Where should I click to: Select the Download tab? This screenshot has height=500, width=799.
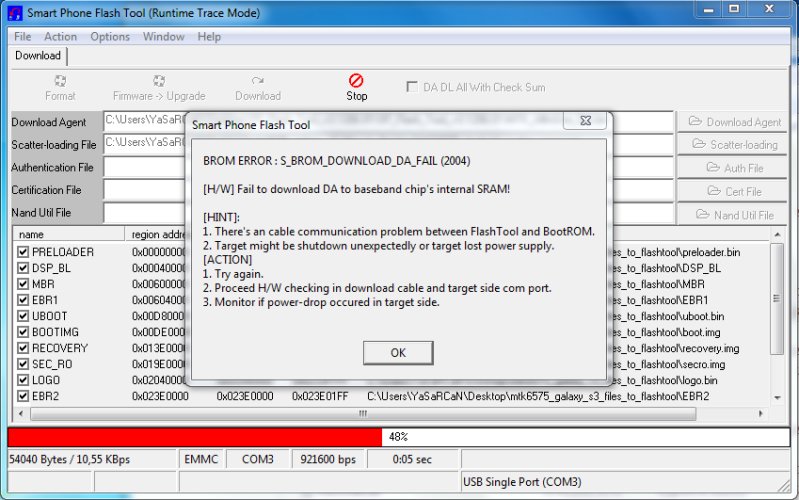click(x=38, y=56)
